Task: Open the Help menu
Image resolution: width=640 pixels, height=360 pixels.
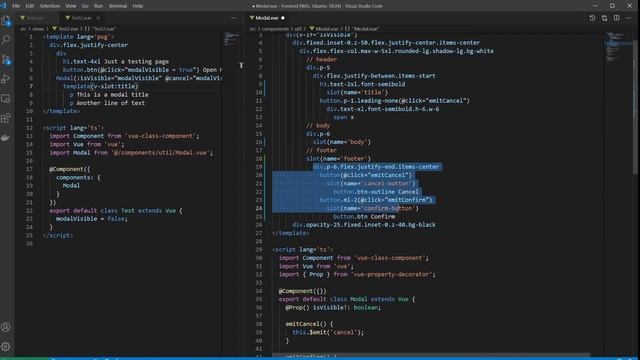Action: 138,6
